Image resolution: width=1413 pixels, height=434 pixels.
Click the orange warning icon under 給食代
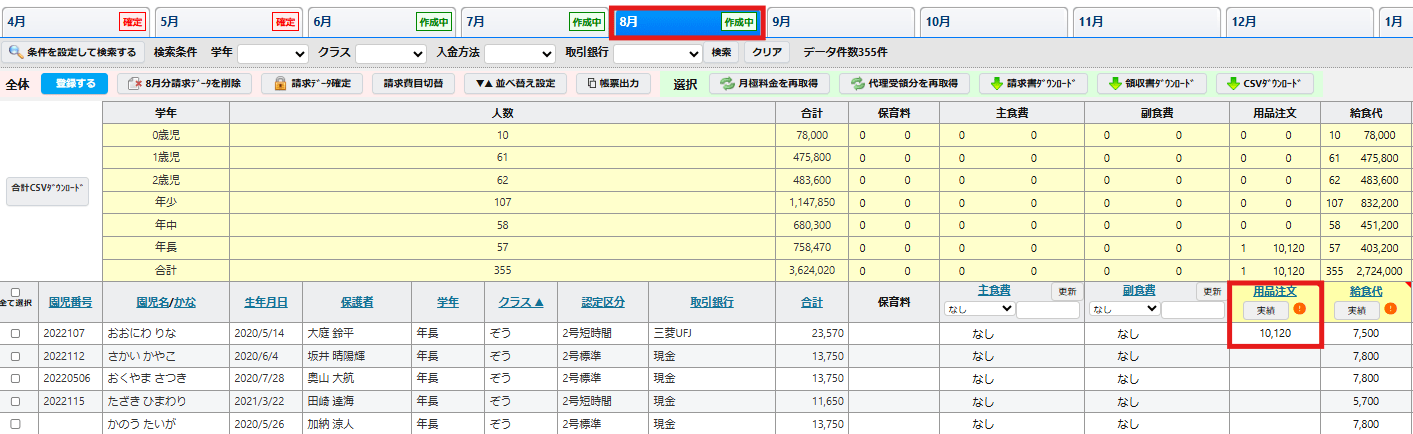[1391, 310]
